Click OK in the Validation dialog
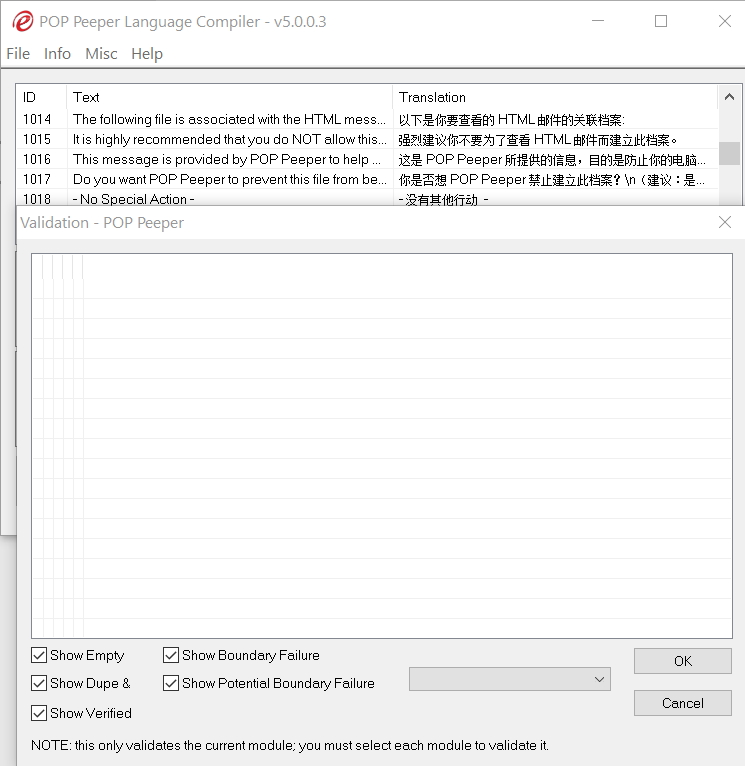Image resolution: width=745 pixels, height=766 pixels. pyautogui.click(x=682, y=661)
